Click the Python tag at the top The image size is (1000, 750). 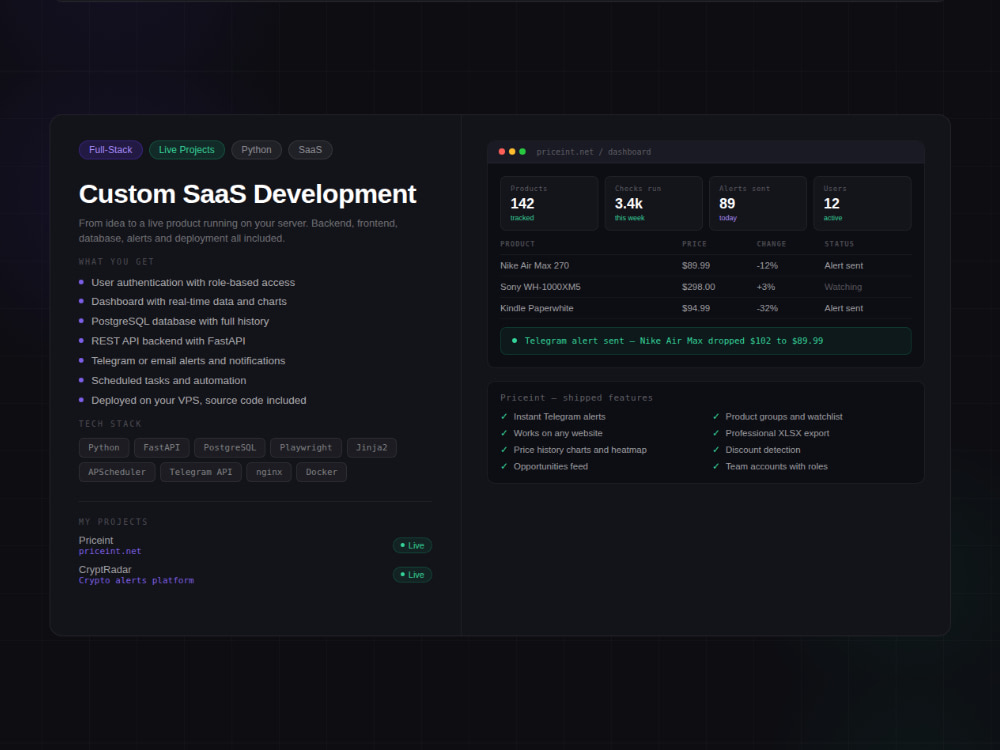tap(256, 150)
